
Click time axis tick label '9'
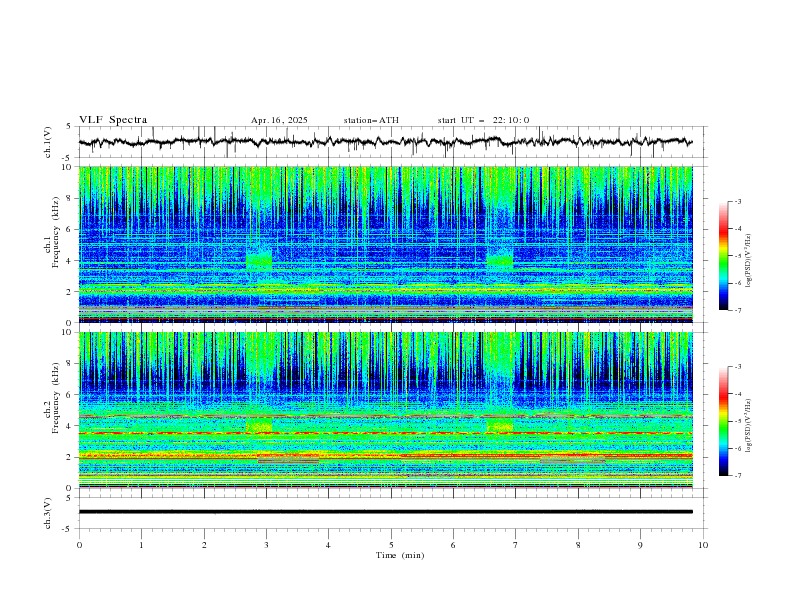640,545
